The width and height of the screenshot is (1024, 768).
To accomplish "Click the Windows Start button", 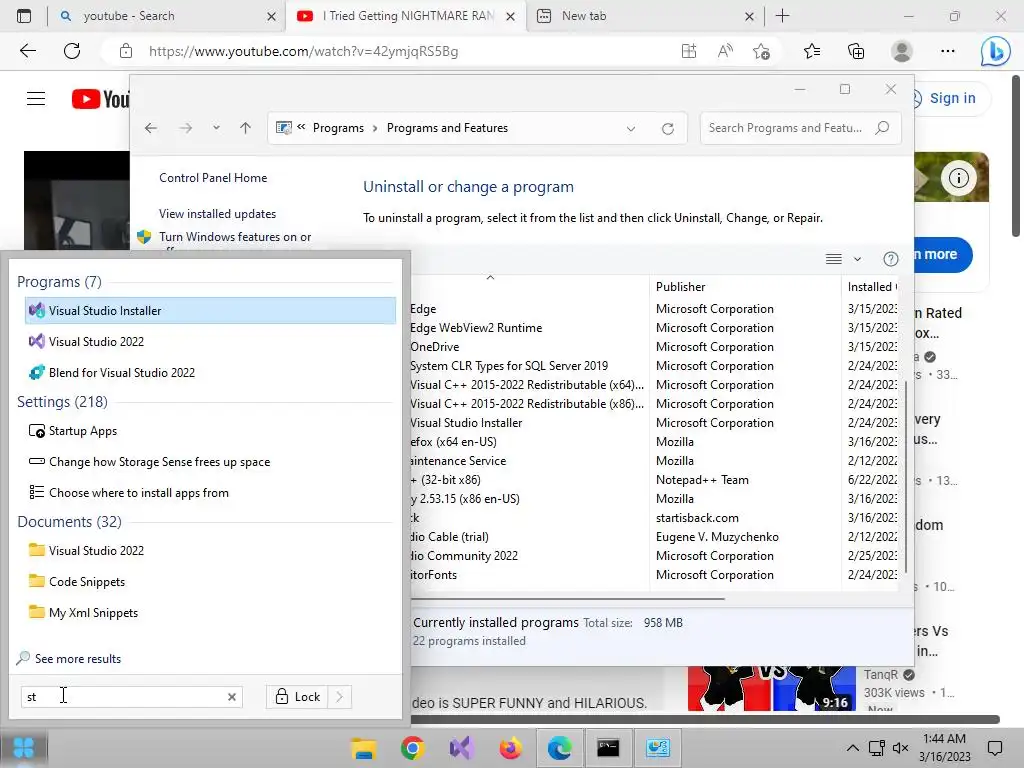I will click(24, 748).
